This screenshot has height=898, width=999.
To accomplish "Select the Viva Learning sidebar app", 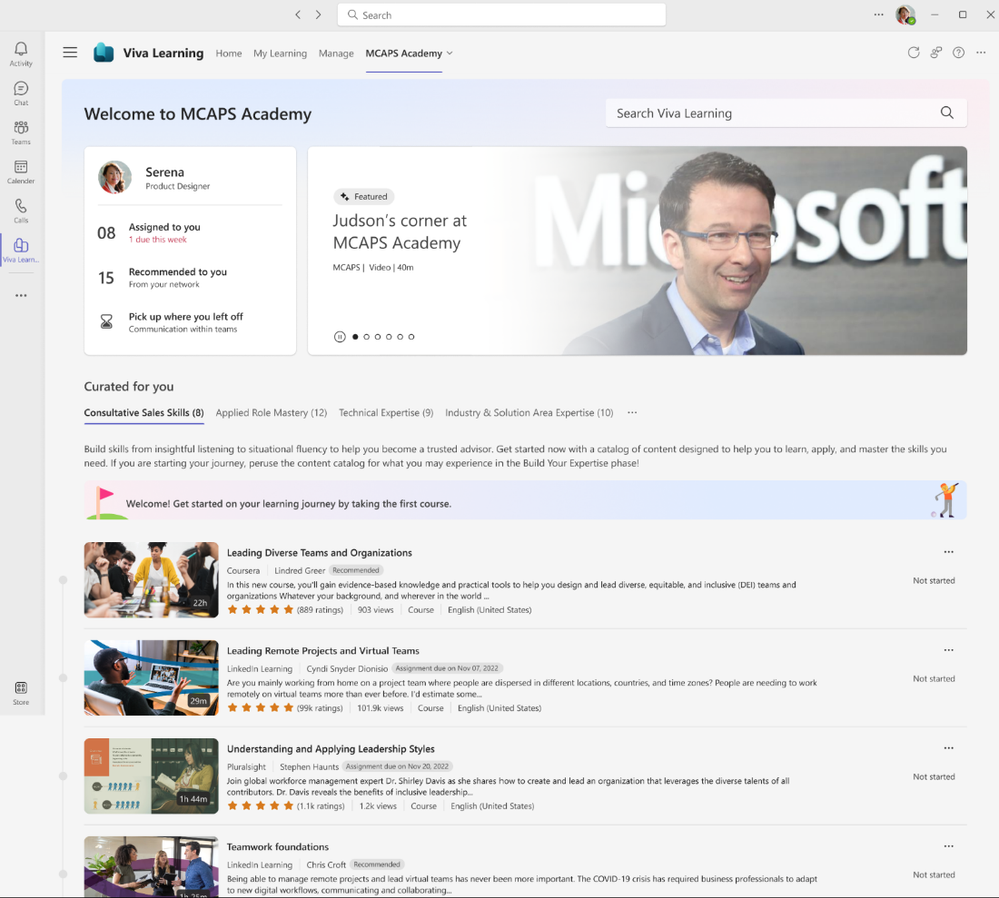I will click(x=21, y=250).
